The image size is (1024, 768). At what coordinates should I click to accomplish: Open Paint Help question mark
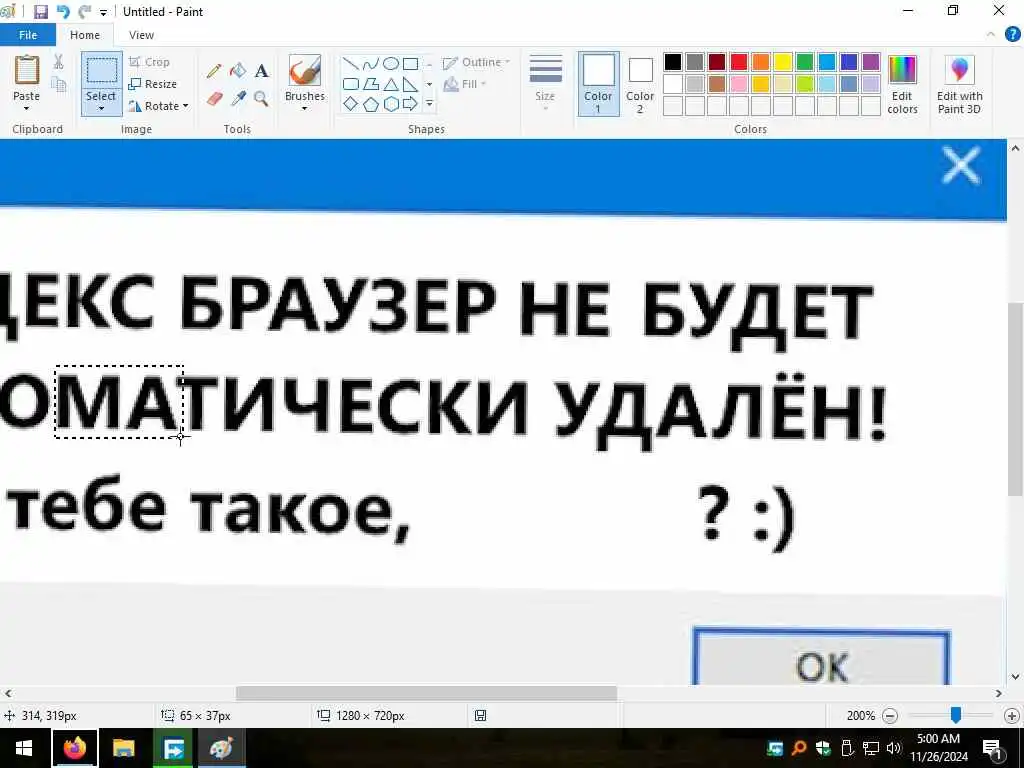pos(1013,35)
